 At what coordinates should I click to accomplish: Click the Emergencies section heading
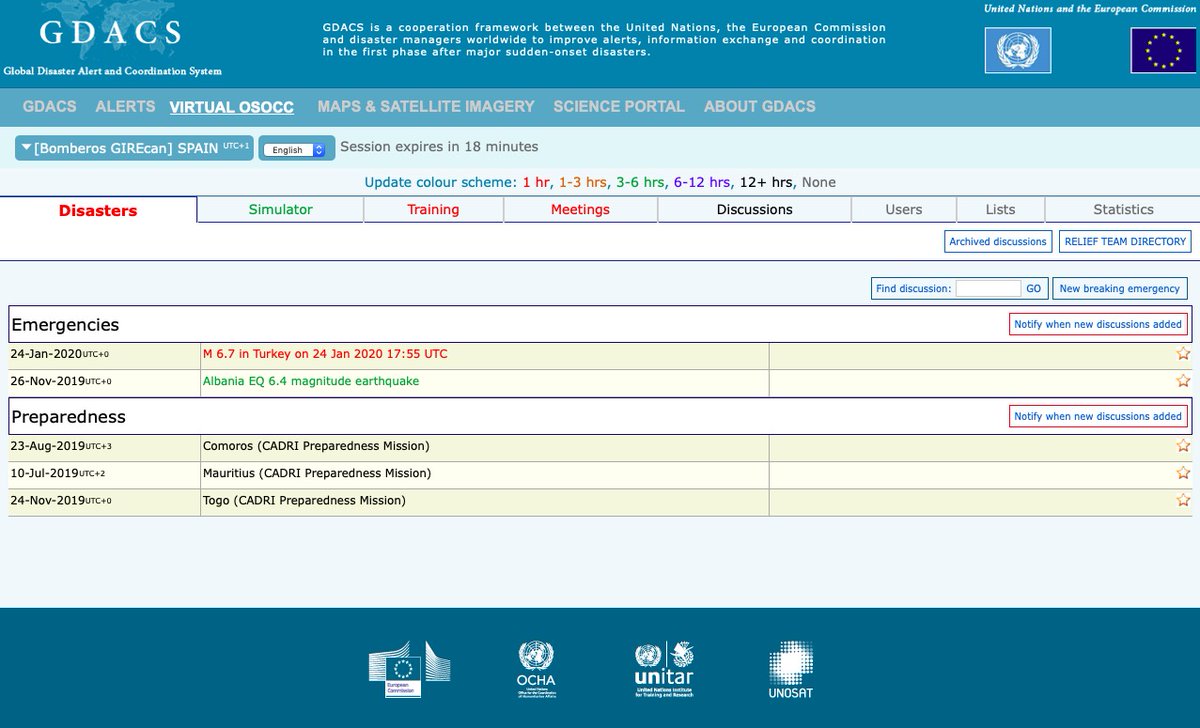pyautogui.click(x=65, y=325)
